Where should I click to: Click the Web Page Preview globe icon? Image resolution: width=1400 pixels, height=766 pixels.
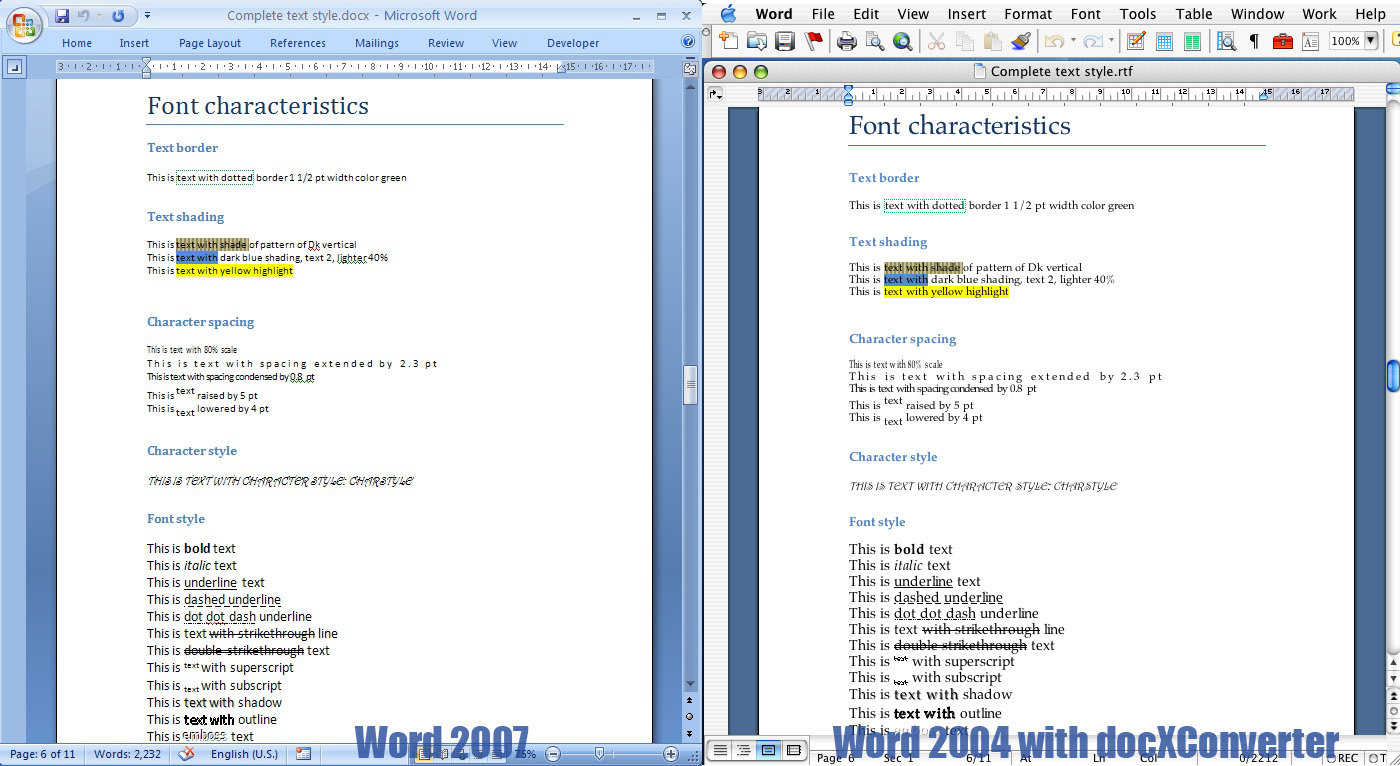tap(903, 41)
